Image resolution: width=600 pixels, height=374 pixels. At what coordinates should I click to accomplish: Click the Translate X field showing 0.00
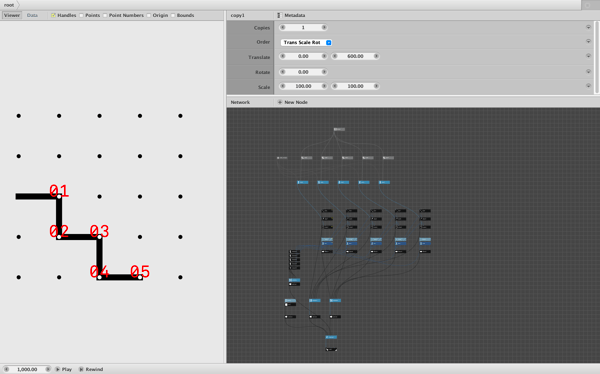pos(303,56)
